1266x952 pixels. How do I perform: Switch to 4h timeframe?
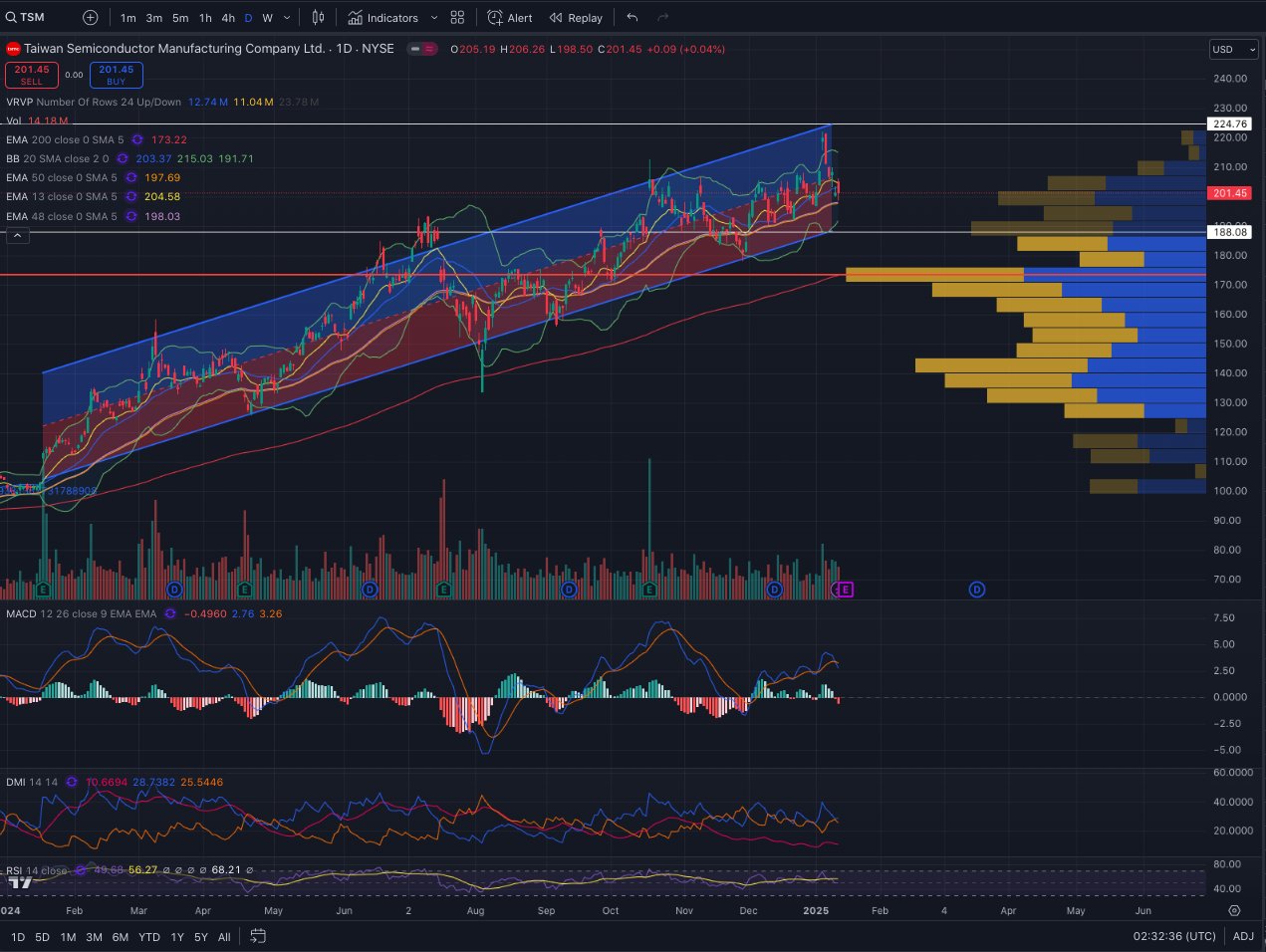click(x=228, y=18)
